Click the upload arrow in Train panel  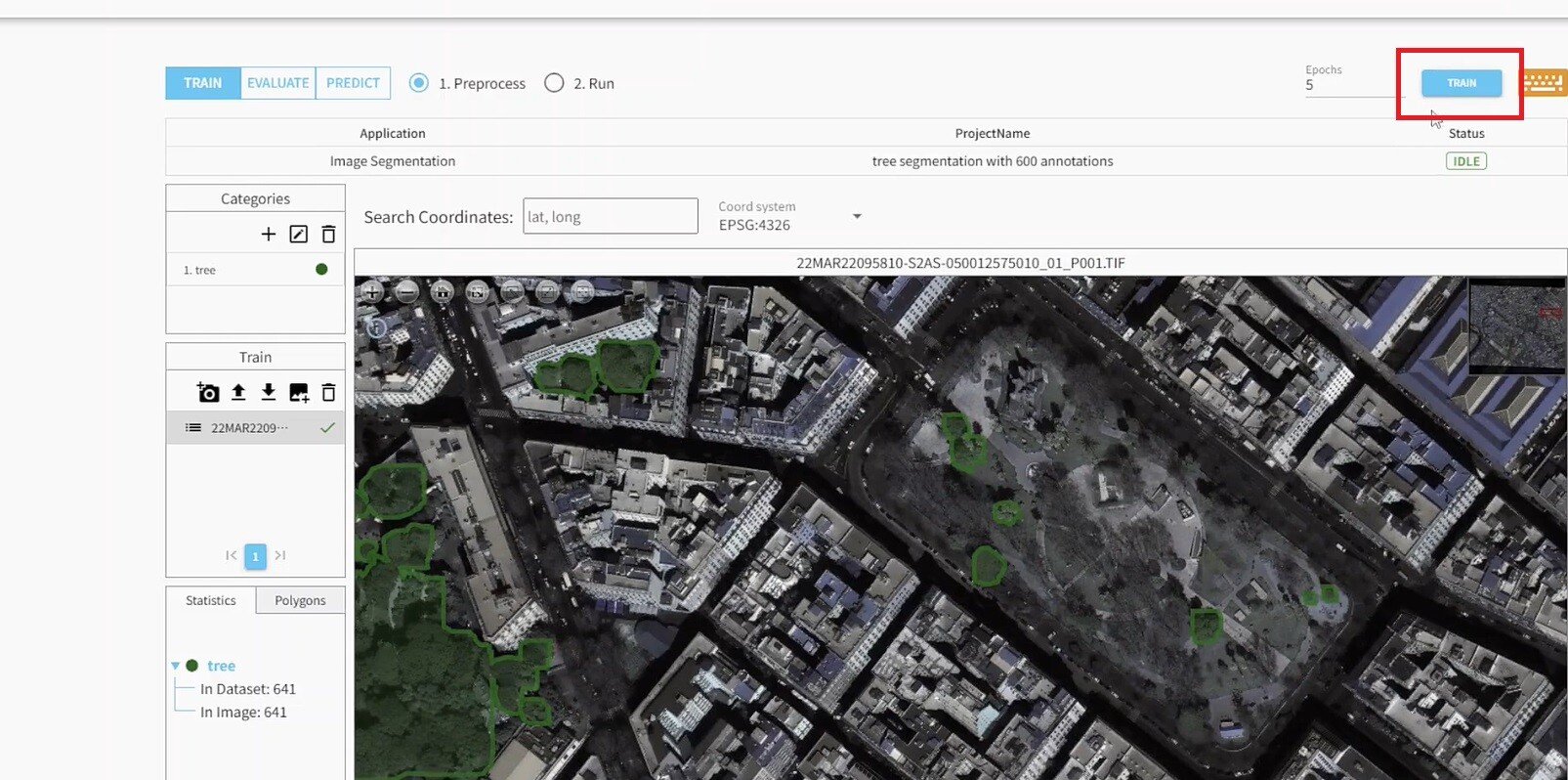coord(238,393)
